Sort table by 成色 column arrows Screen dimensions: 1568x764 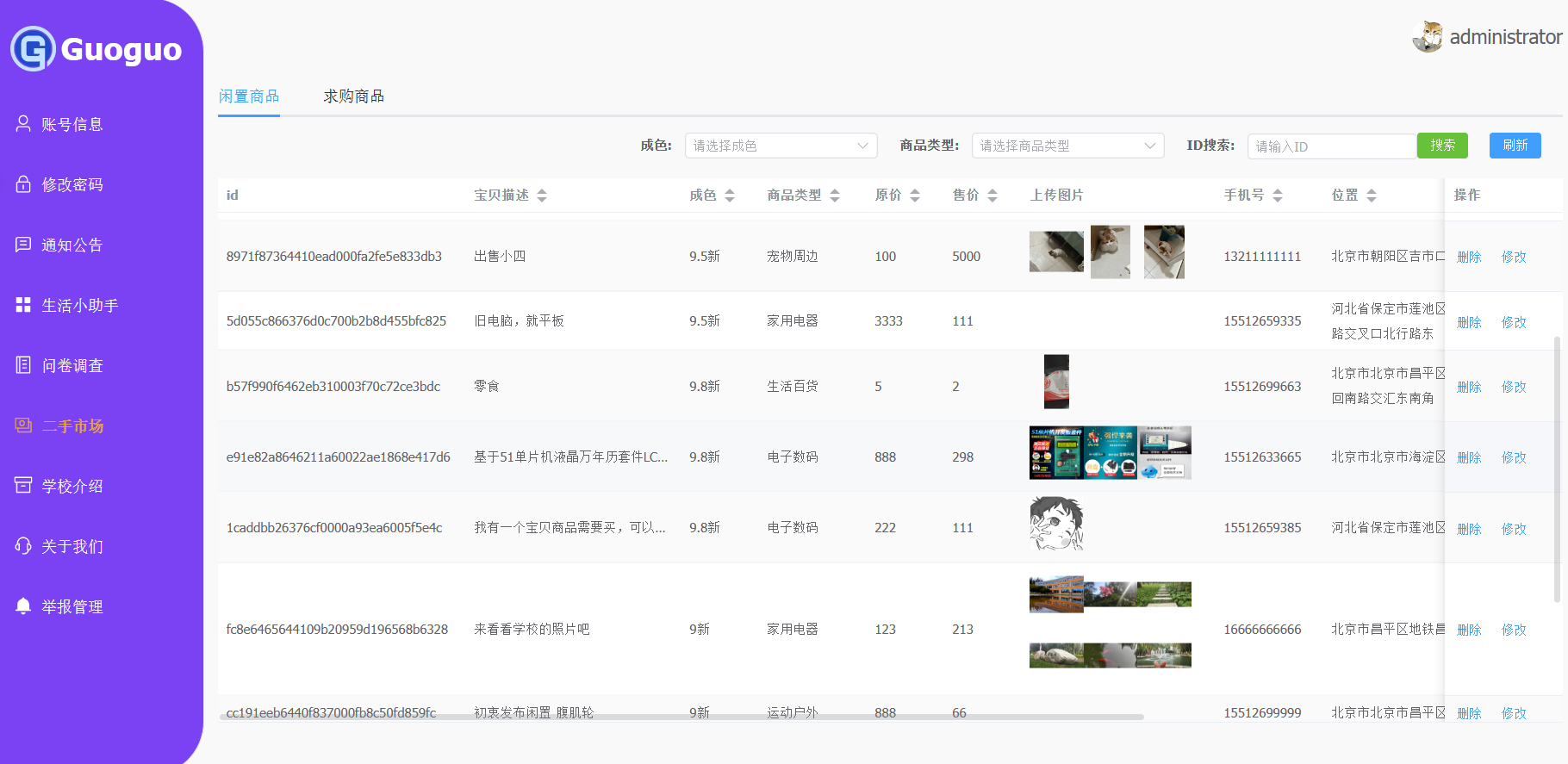pos(730,196)
